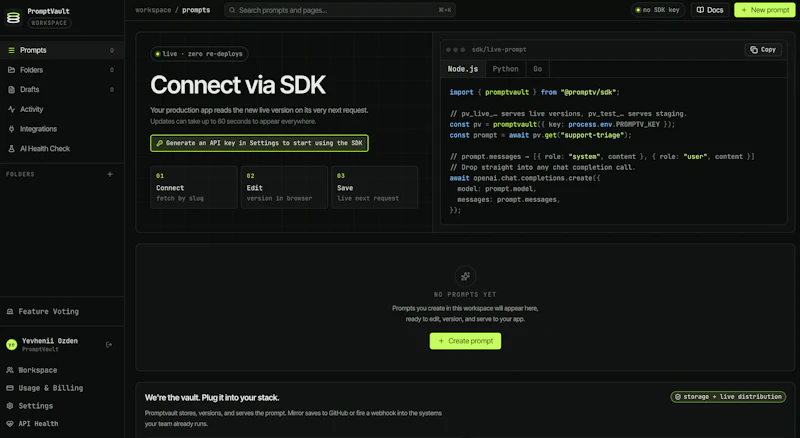Click the sdk/live-prompt file title
Viewport: 800px width, 438px height.
[x=499, y=50]
